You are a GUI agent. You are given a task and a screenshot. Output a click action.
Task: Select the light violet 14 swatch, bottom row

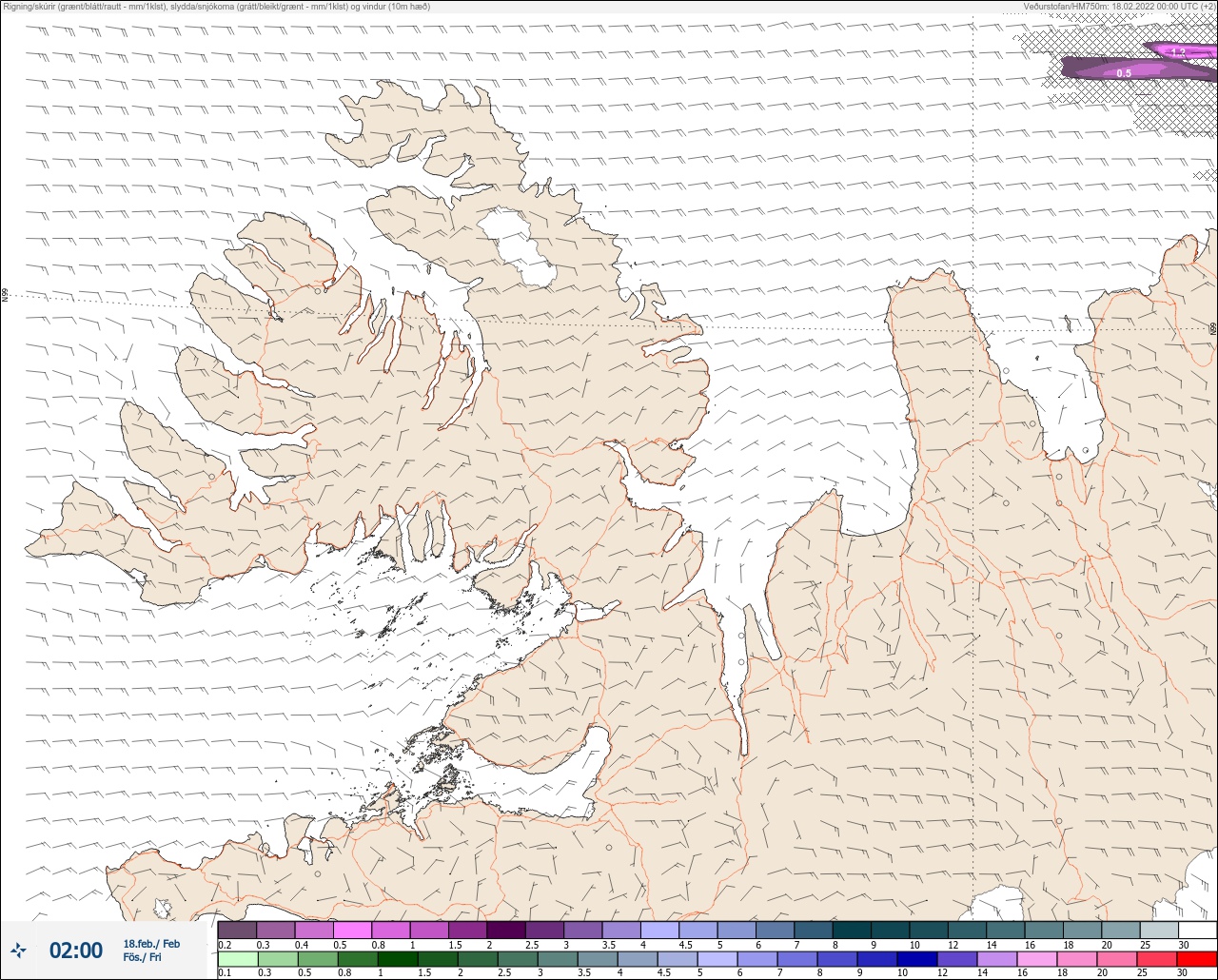996,958
